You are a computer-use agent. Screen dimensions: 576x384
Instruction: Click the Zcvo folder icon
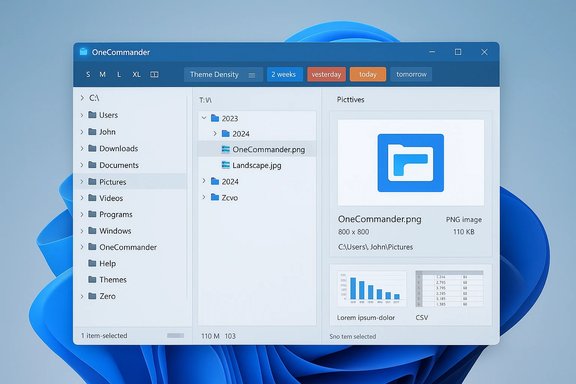[x=215, y=197]
